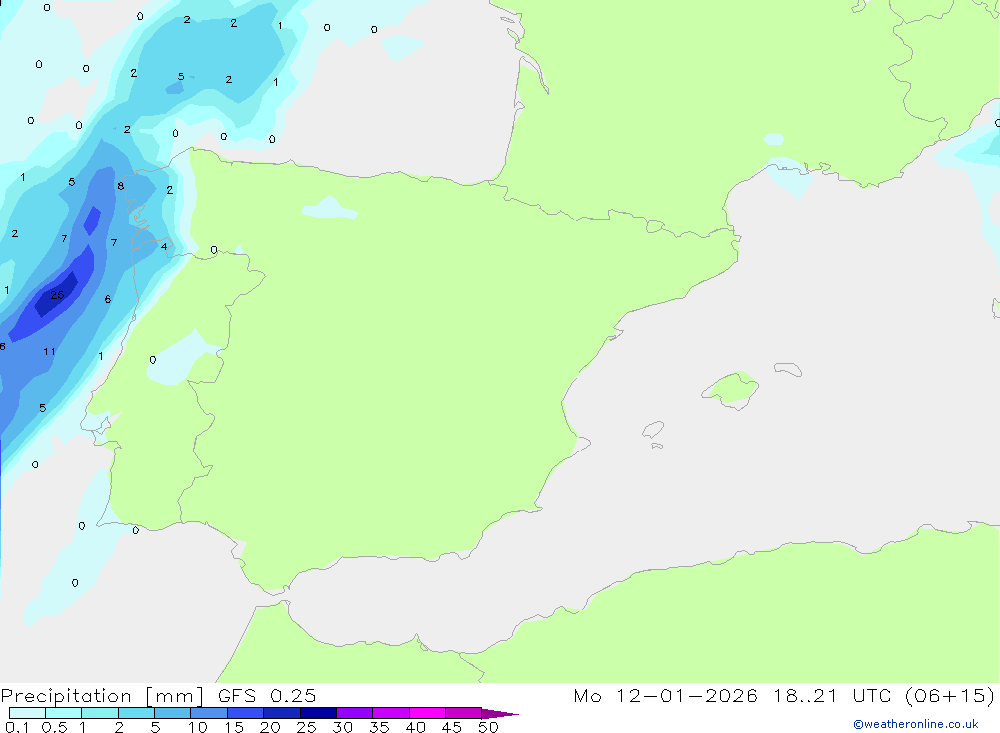This screenshot has width=1000, height=733.
Task: Click the 'Mo 12-01-2026' date text
Action: coord(666,696)
